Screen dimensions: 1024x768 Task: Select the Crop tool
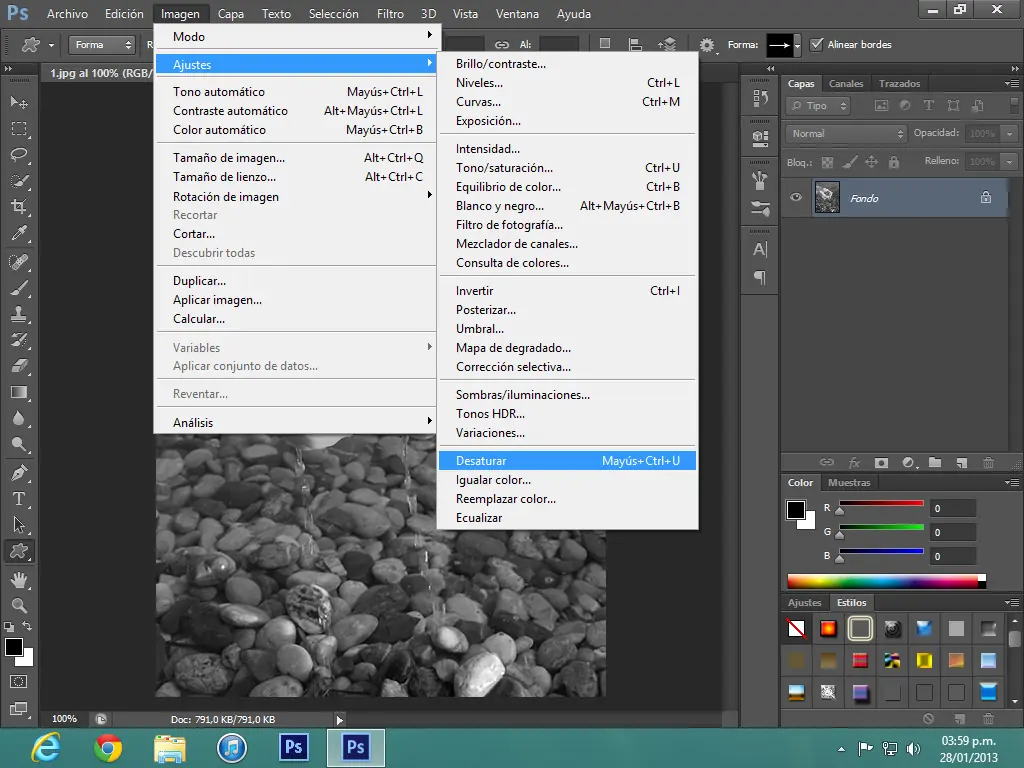pyautogui.click(x=19, y=207)
